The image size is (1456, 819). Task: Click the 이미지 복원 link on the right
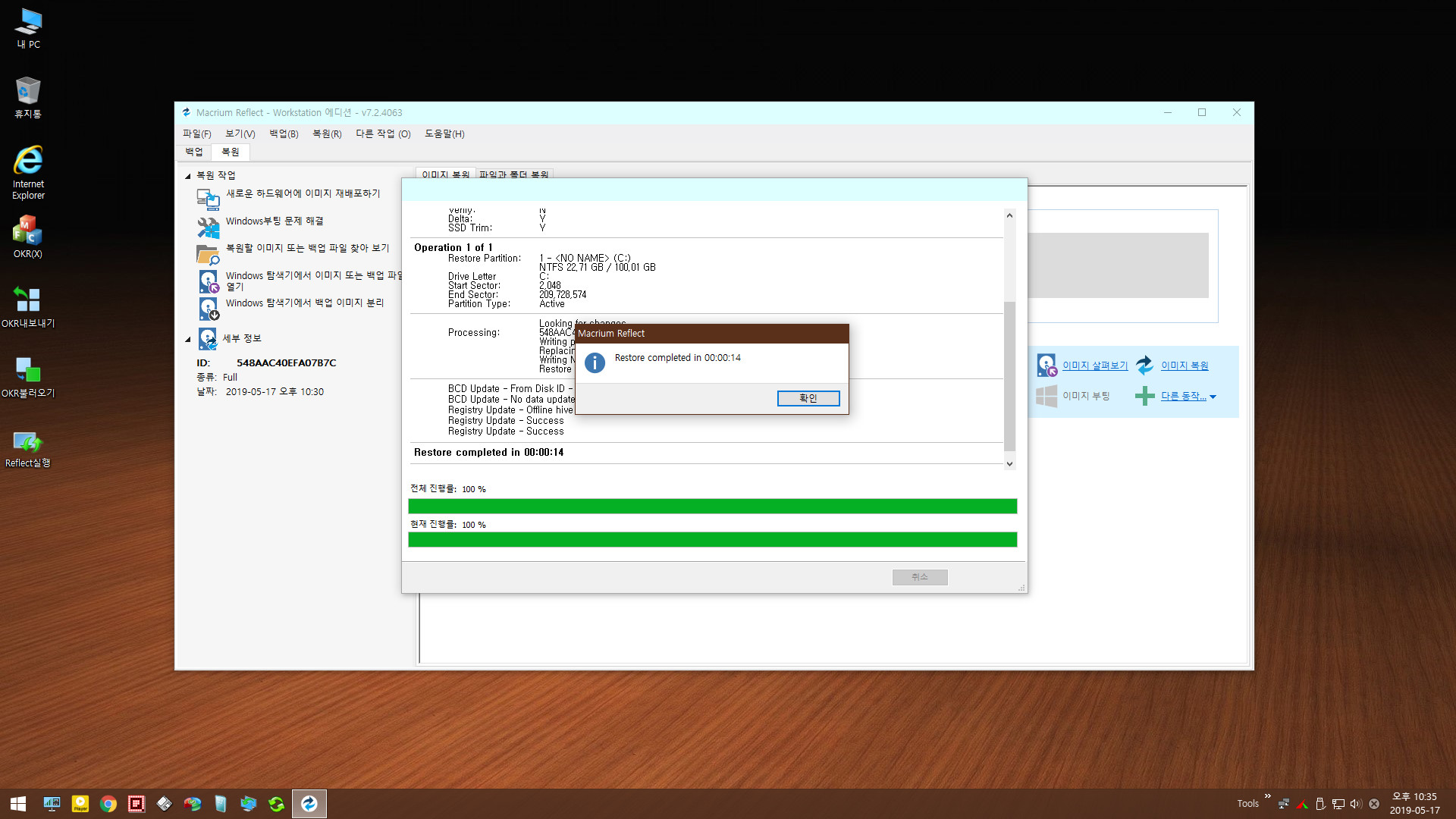[x=1185, y=366]
